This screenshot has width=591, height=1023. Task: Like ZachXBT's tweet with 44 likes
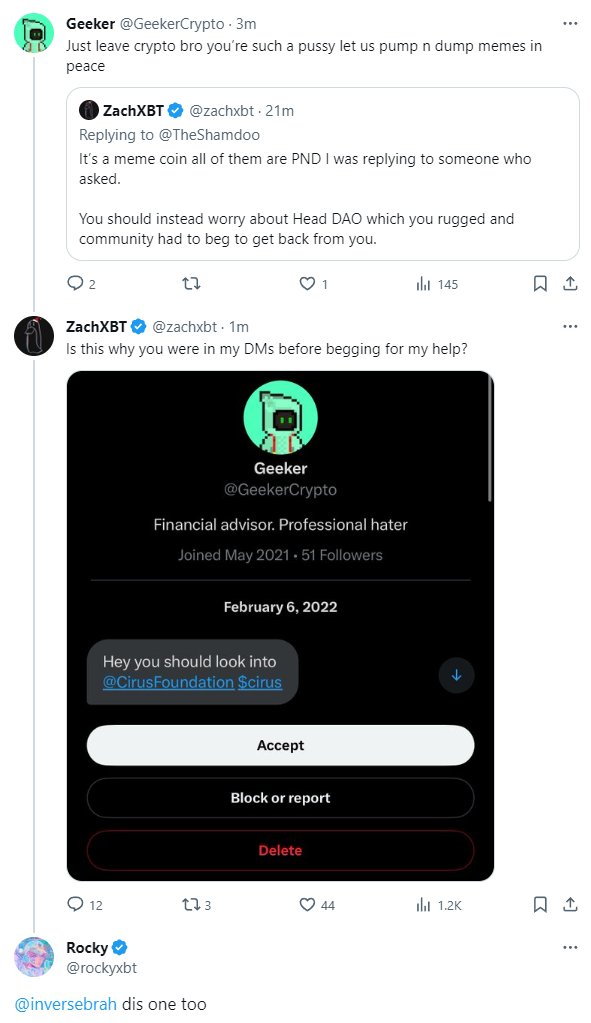click(x=307, y=904)
